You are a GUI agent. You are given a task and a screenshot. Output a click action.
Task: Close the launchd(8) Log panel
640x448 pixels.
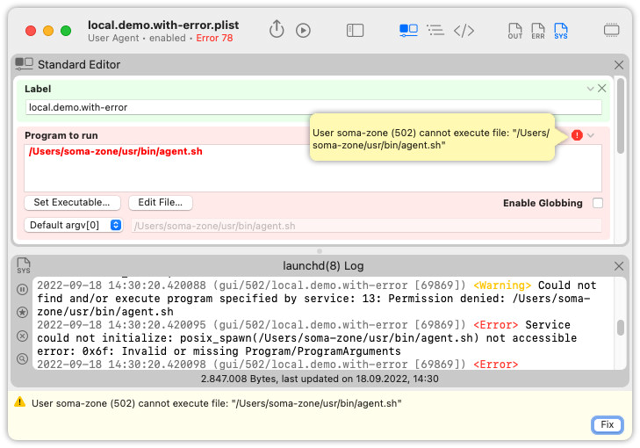[618, 266]
